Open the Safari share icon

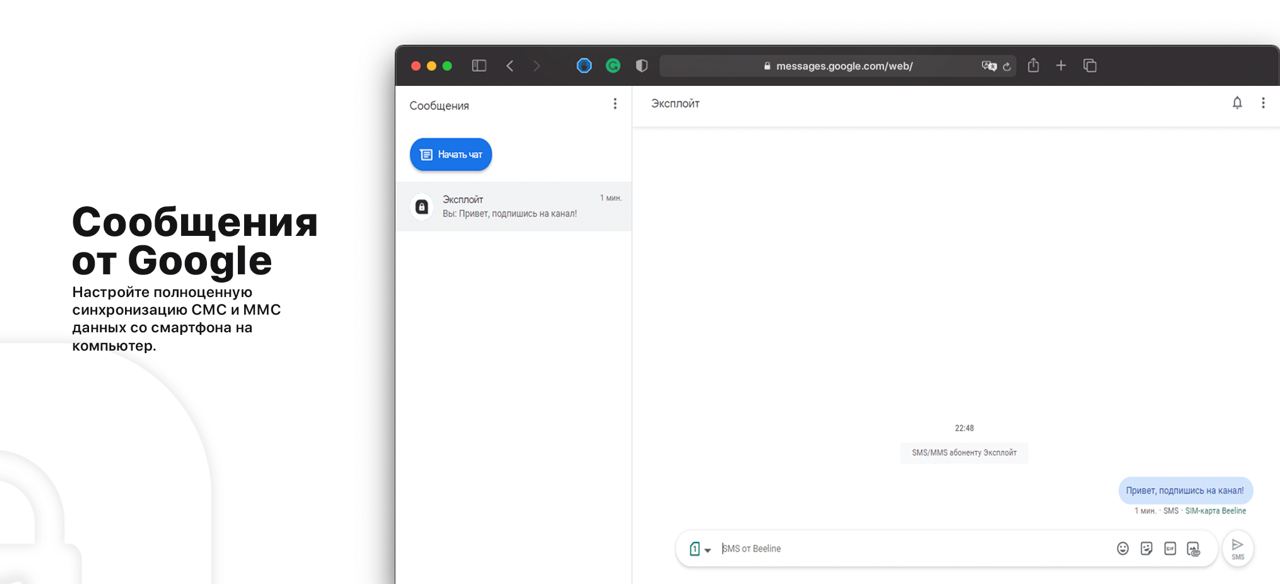tap(1033, 66)
